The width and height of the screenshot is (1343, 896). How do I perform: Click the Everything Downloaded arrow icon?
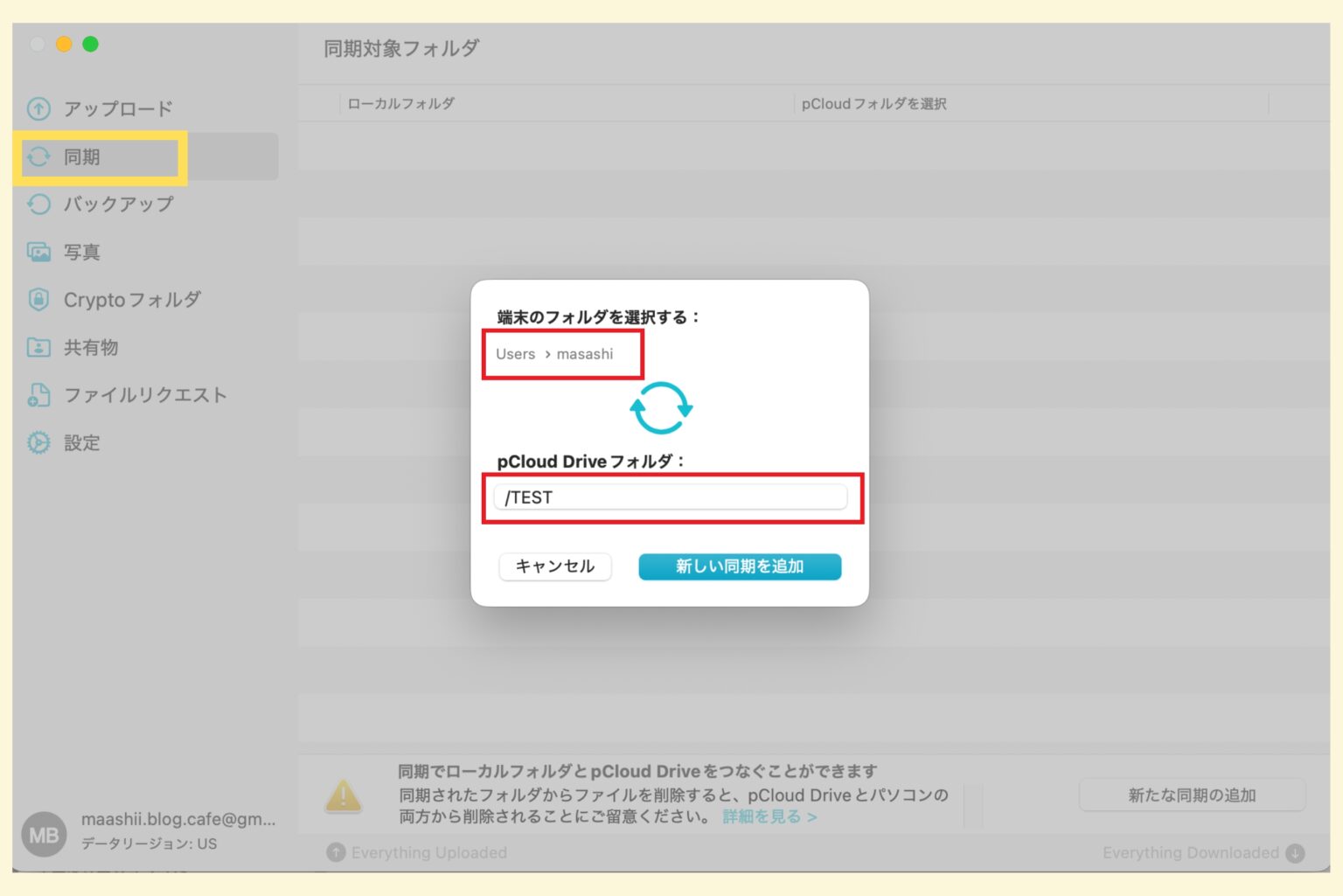[1296, 853]
